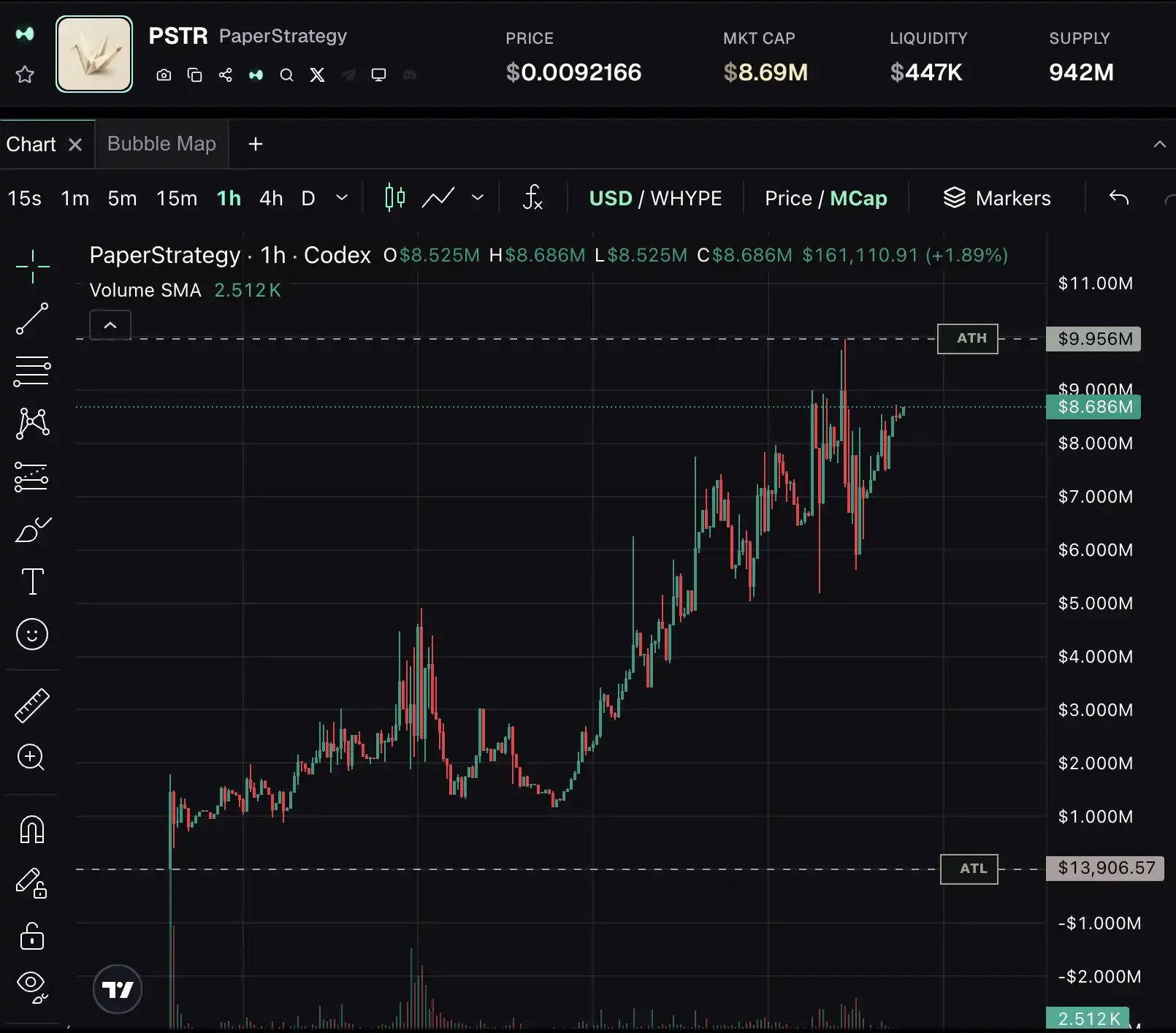Image resolution: width=1176 pixels, height=1033 pixels.
Task: Open the chart style dropdown arrow
Action: 478,198
